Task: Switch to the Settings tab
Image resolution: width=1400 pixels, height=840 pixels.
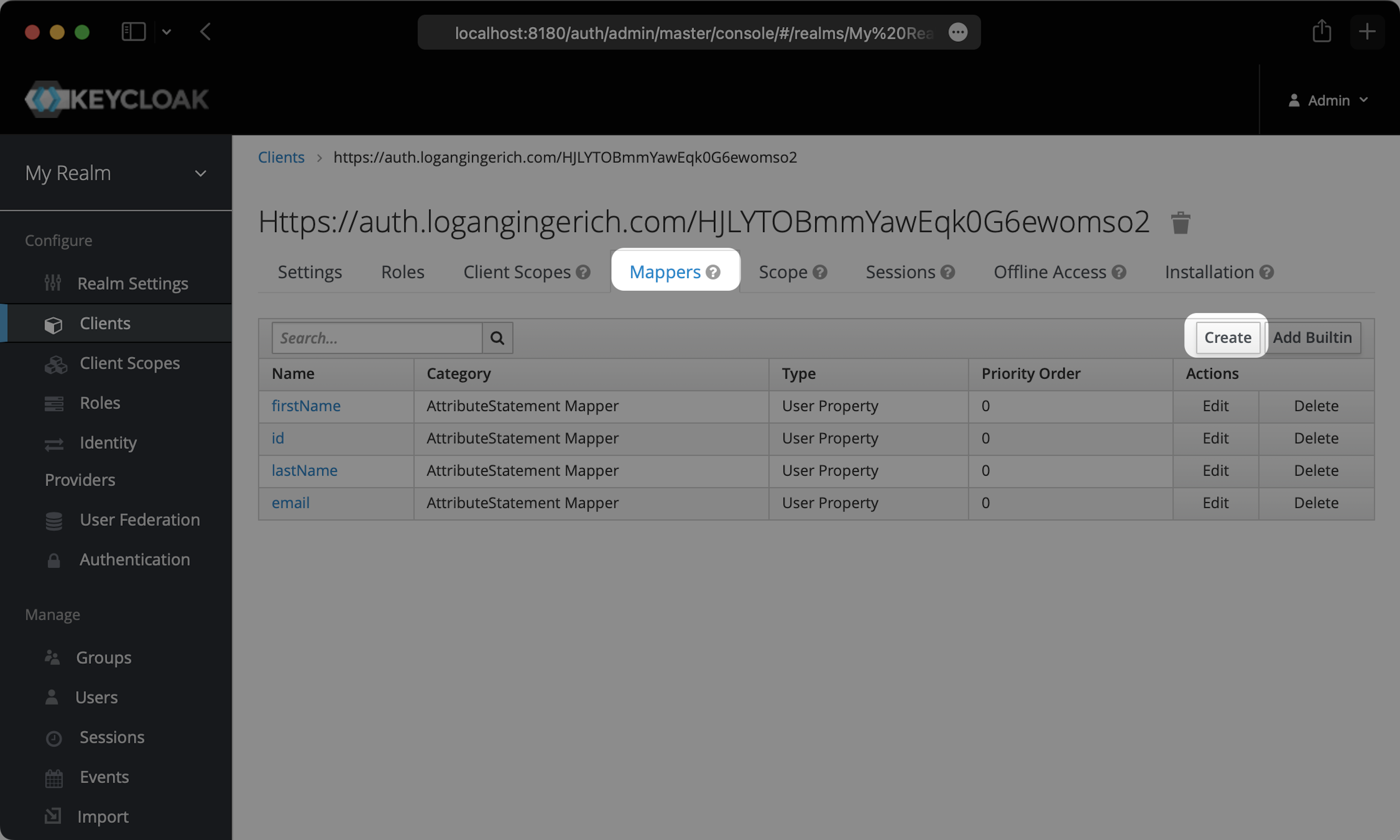Action: tap(310, 272)
